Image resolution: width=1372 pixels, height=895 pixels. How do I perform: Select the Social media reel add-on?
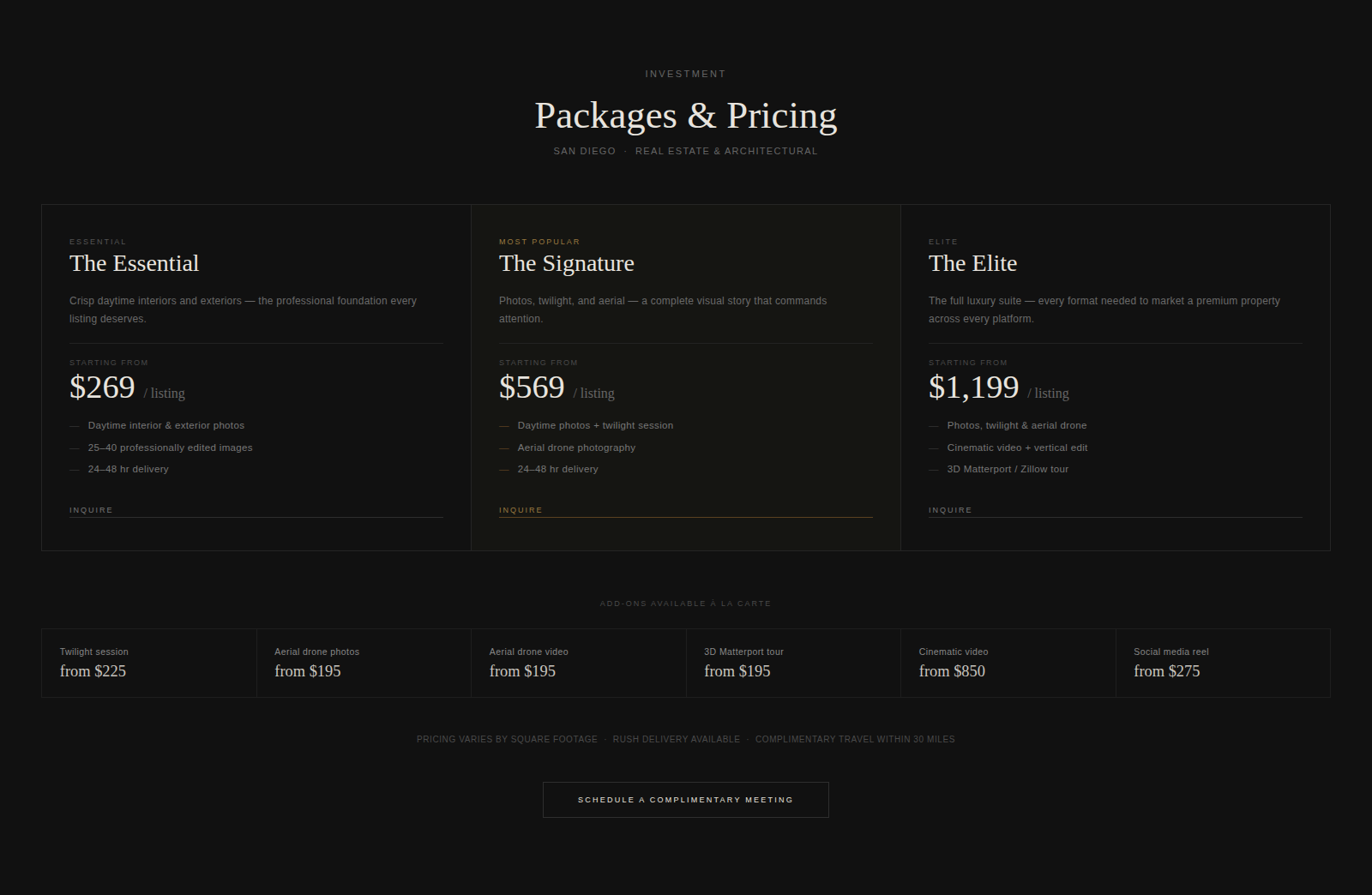point(1223,663)
